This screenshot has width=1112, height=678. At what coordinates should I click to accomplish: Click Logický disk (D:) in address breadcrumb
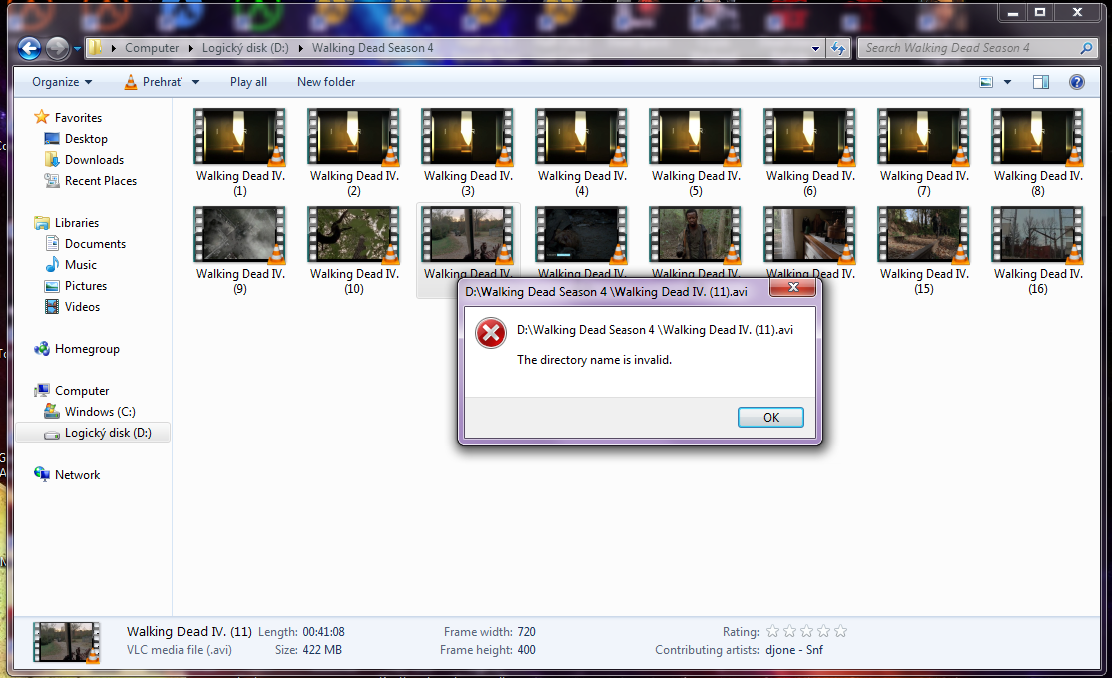click(x=245, y=48)
